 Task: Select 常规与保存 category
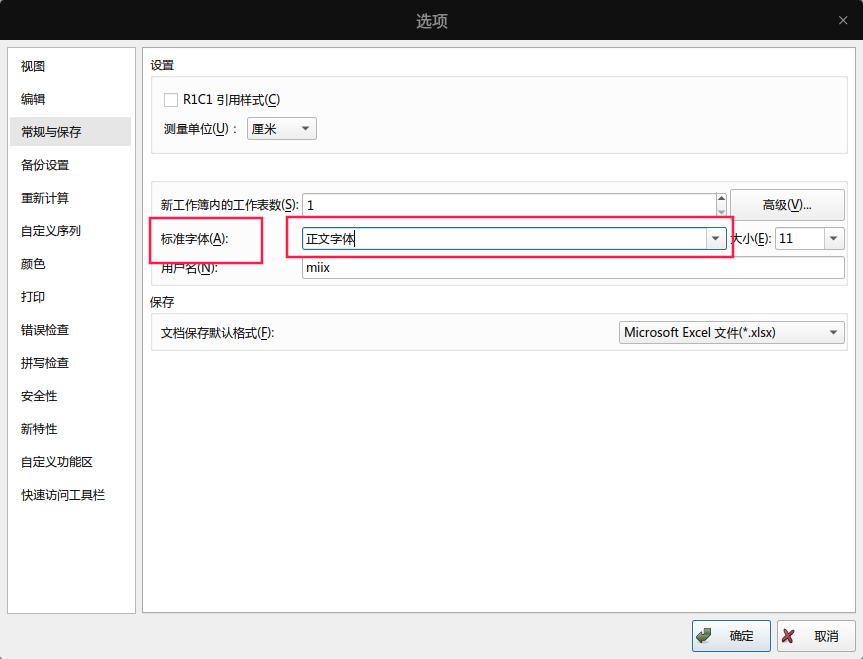point(70,132)
